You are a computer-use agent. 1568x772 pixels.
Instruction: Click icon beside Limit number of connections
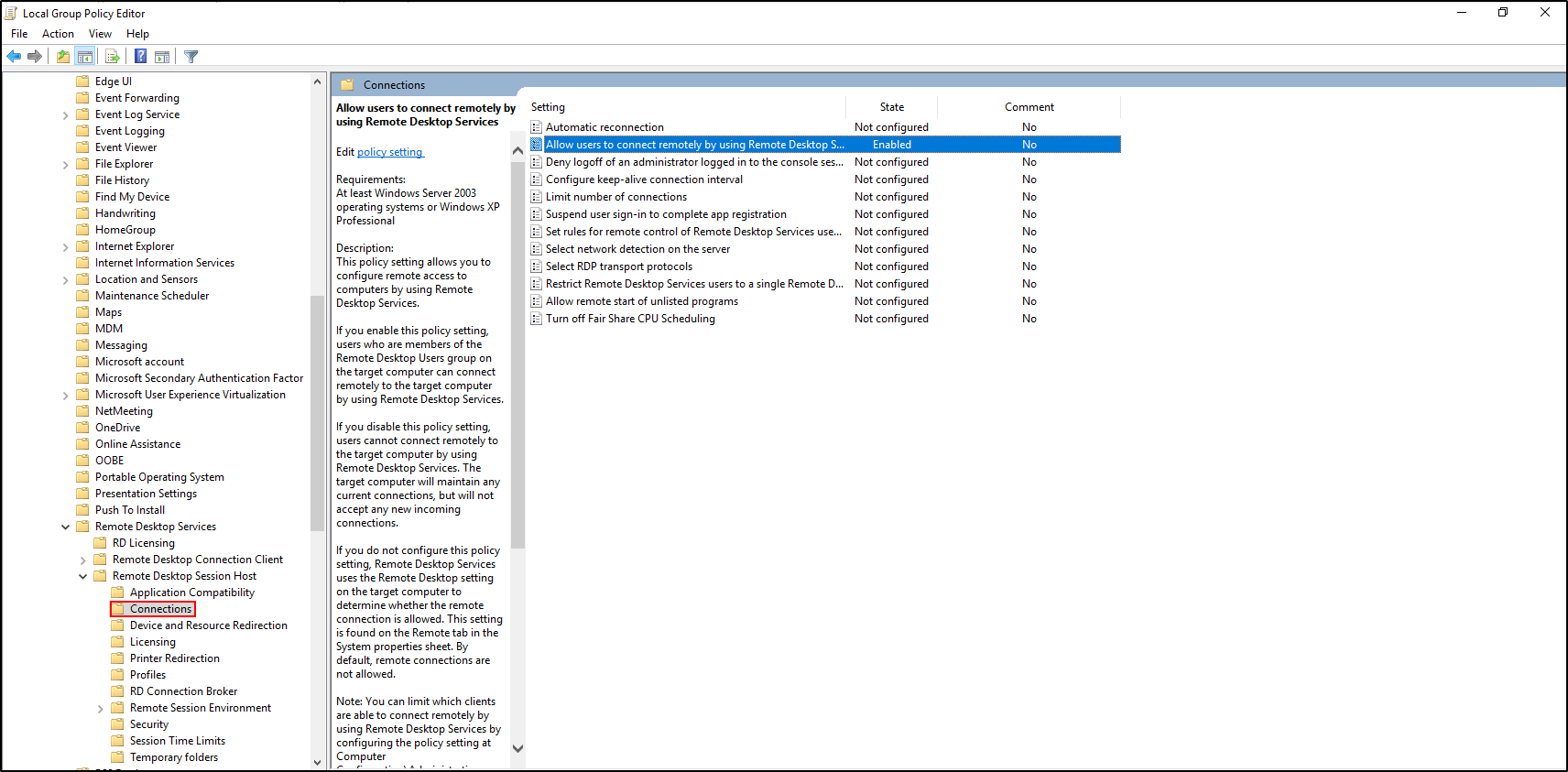537,197
